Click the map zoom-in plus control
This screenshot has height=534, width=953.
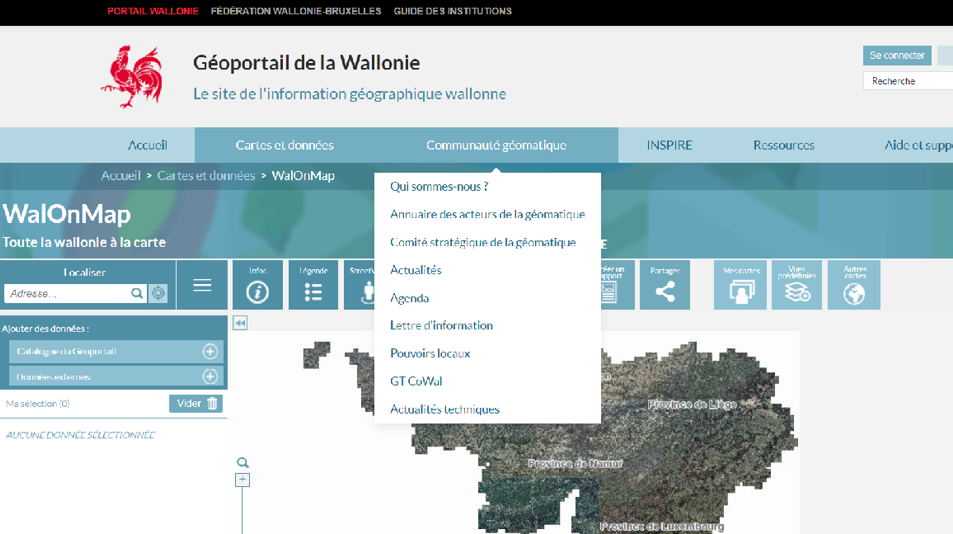click(x=242, y=481)
